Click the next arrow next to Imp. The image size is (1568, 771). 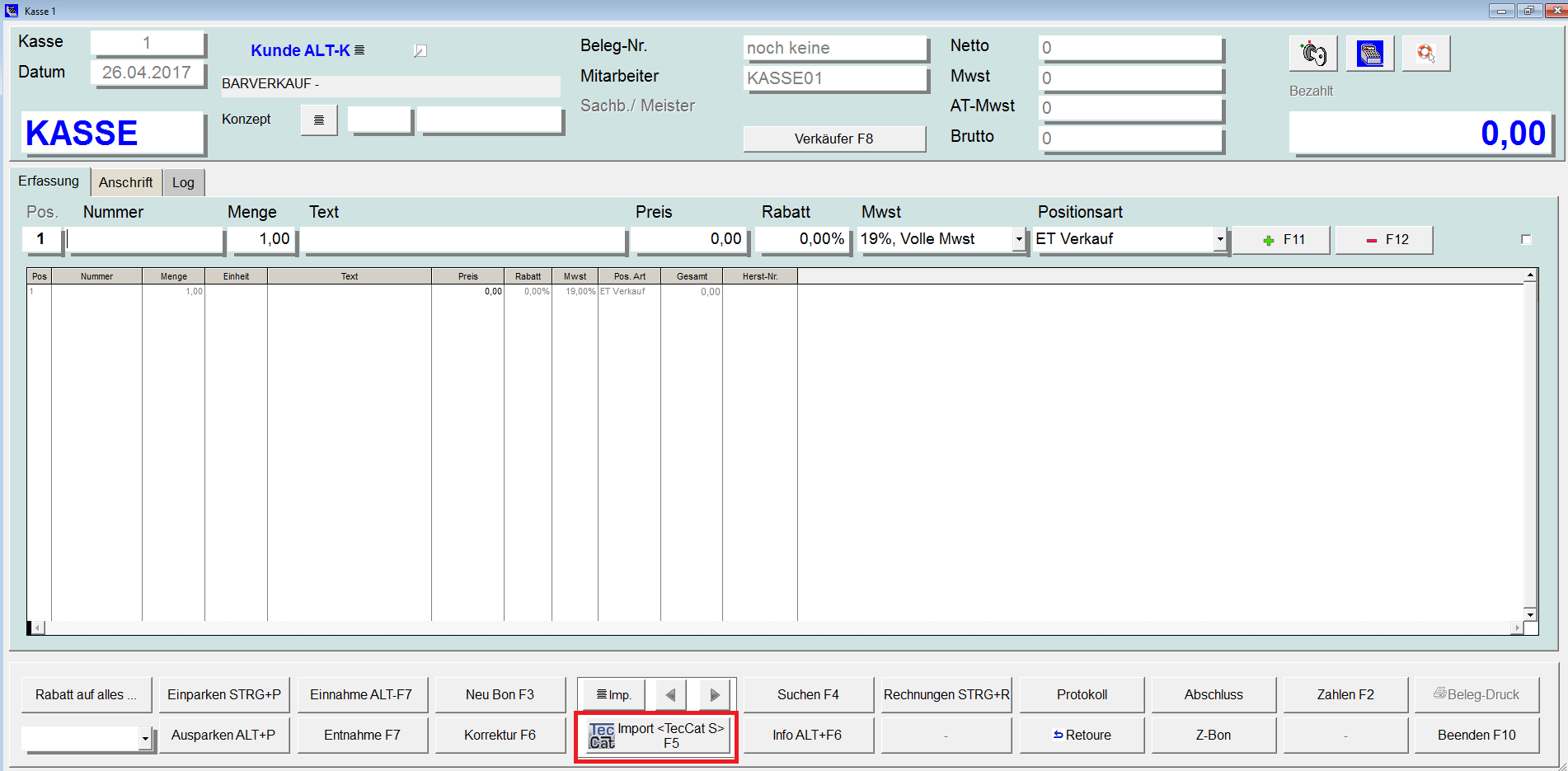coord(715,695)
